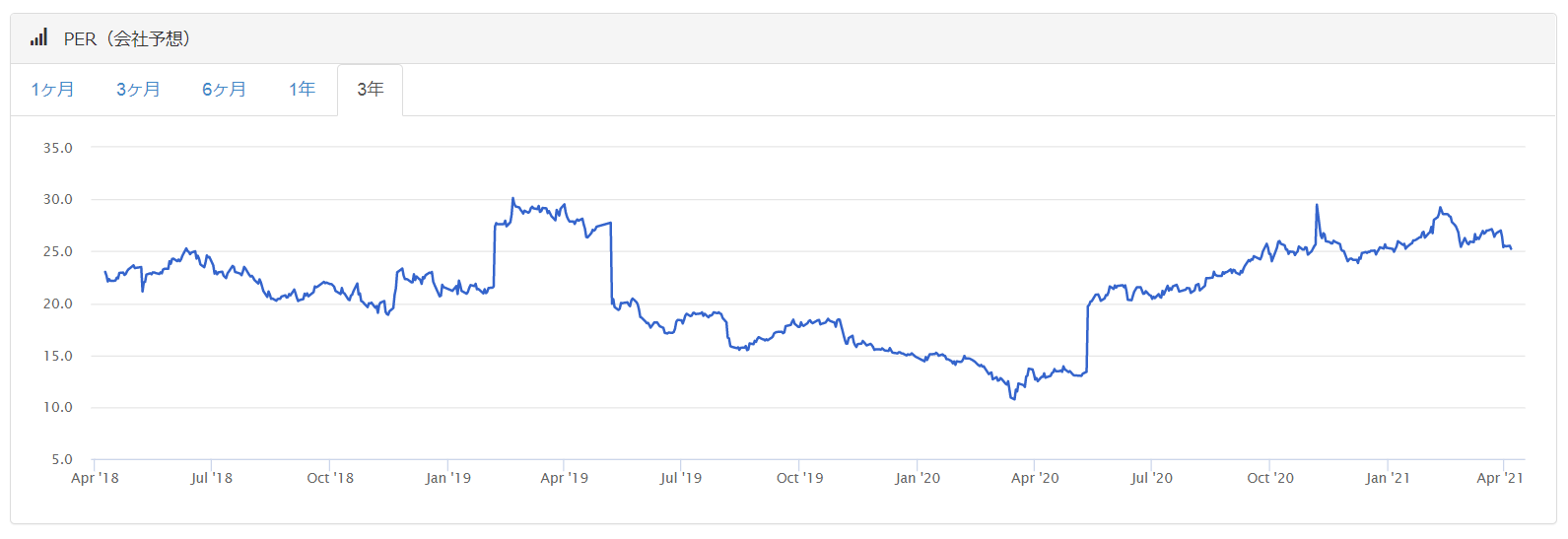Screen dimensions: 1568x539
Task: Click the Jul '18 x-axis label
Action: (x=212, y=478)
